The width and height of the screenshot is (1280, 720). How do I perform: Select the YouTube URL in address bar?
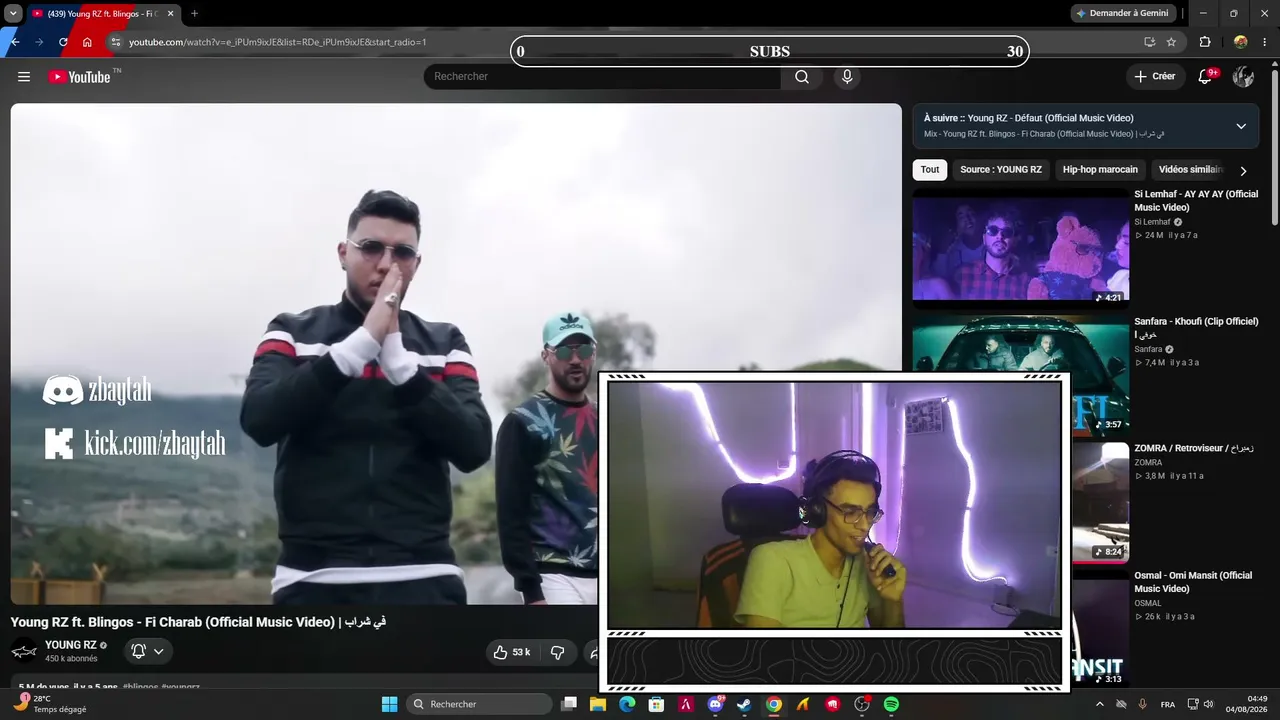278,42
